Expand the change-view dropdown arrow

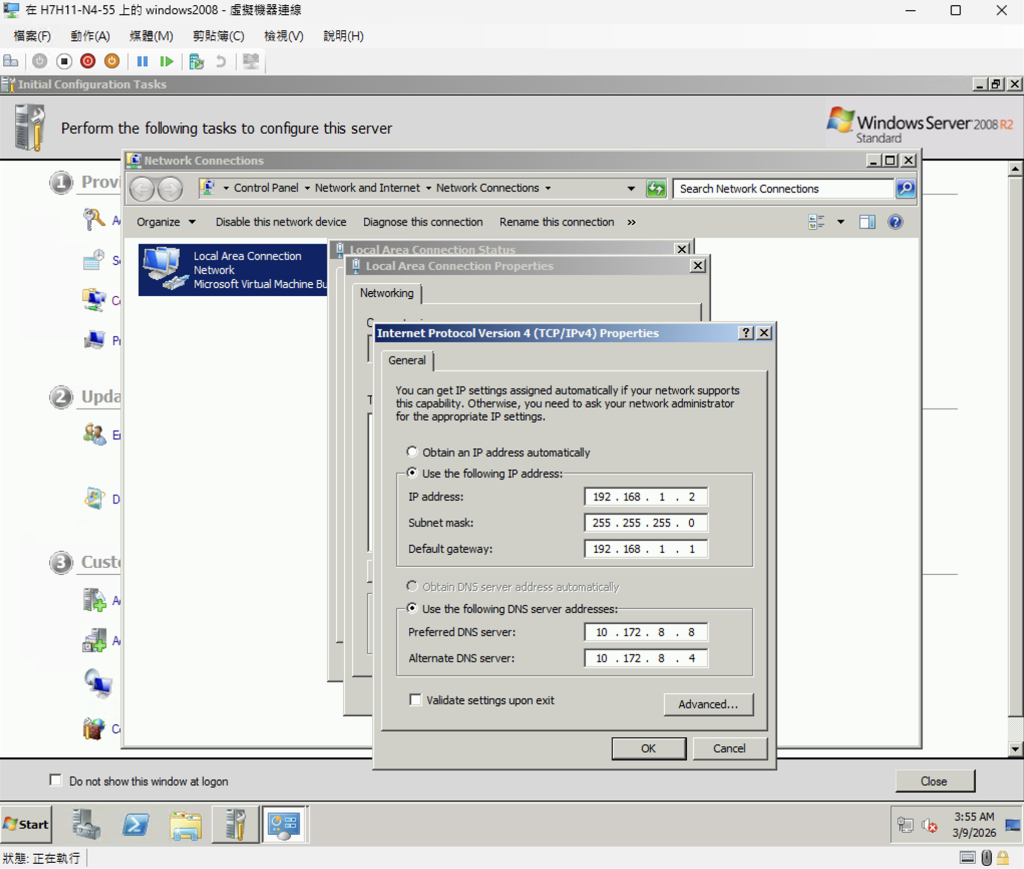coord(840,222)
